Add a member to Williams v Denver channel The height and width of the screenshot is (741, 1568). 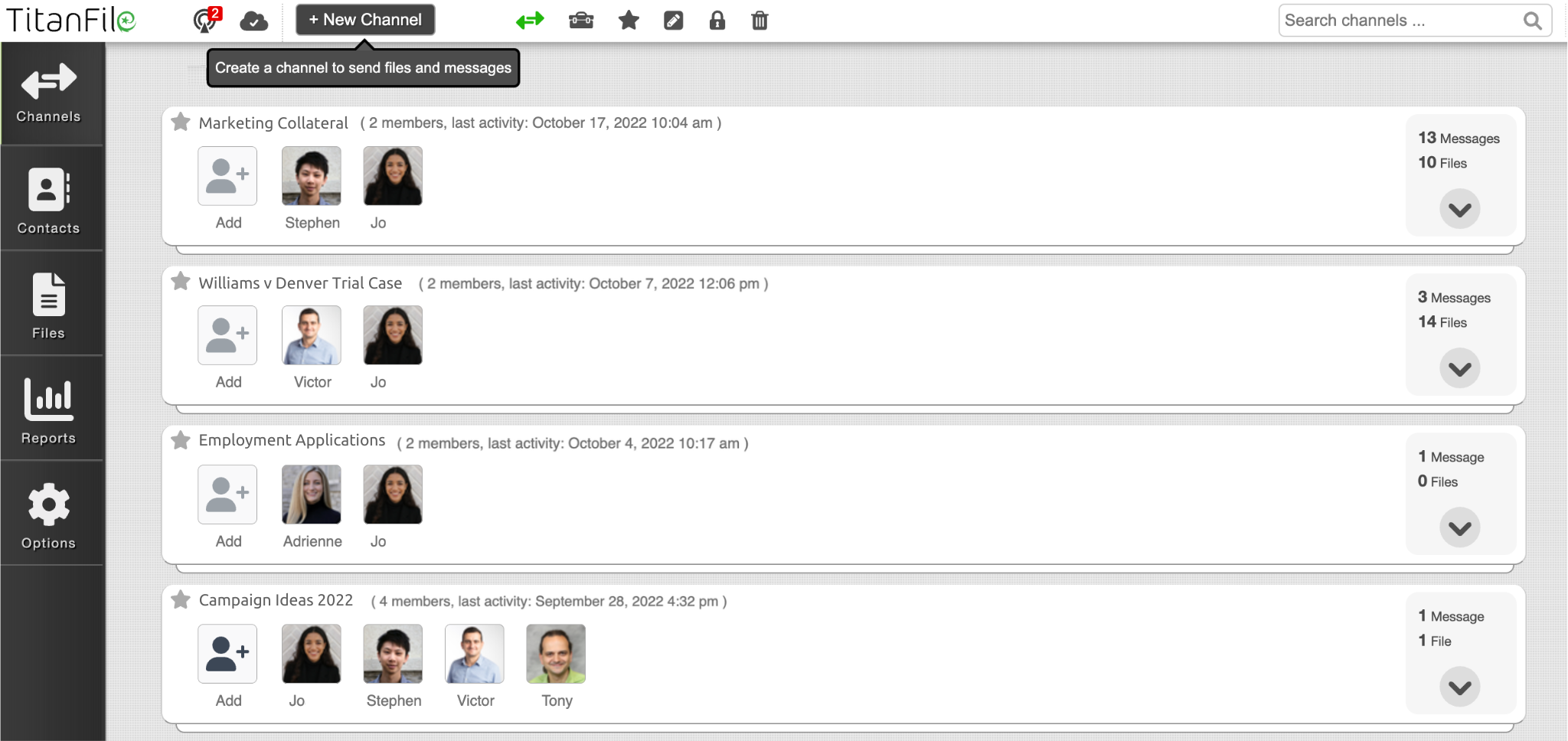(x=227, y=335)
